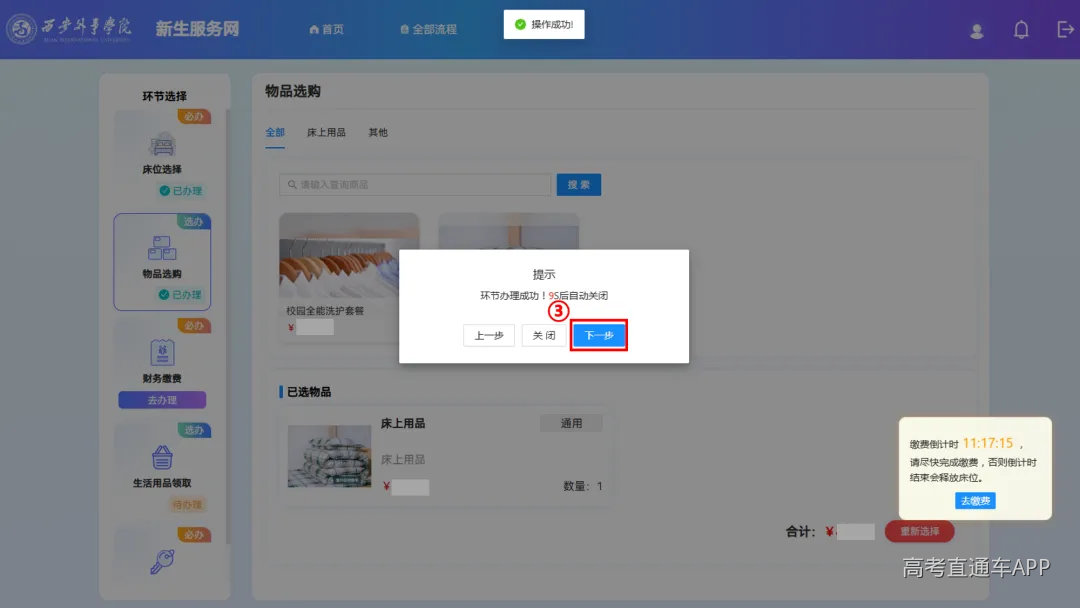Image resolution: width=1080 pixels, height=608 pixels.
Task: Click the logout icon in header
Action: (x=1065, y=30)
